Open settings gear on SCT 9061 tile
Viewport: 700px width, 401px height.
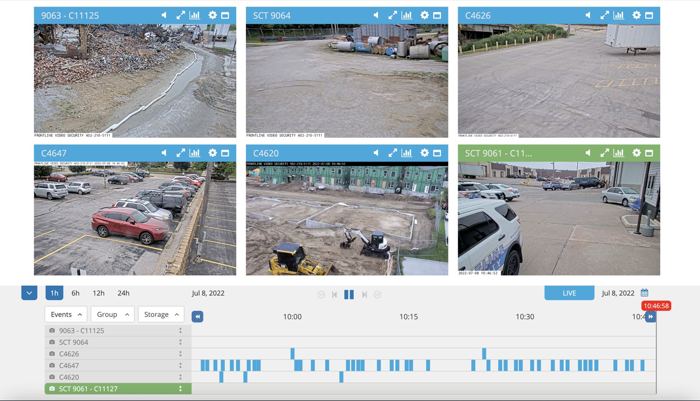637,153
